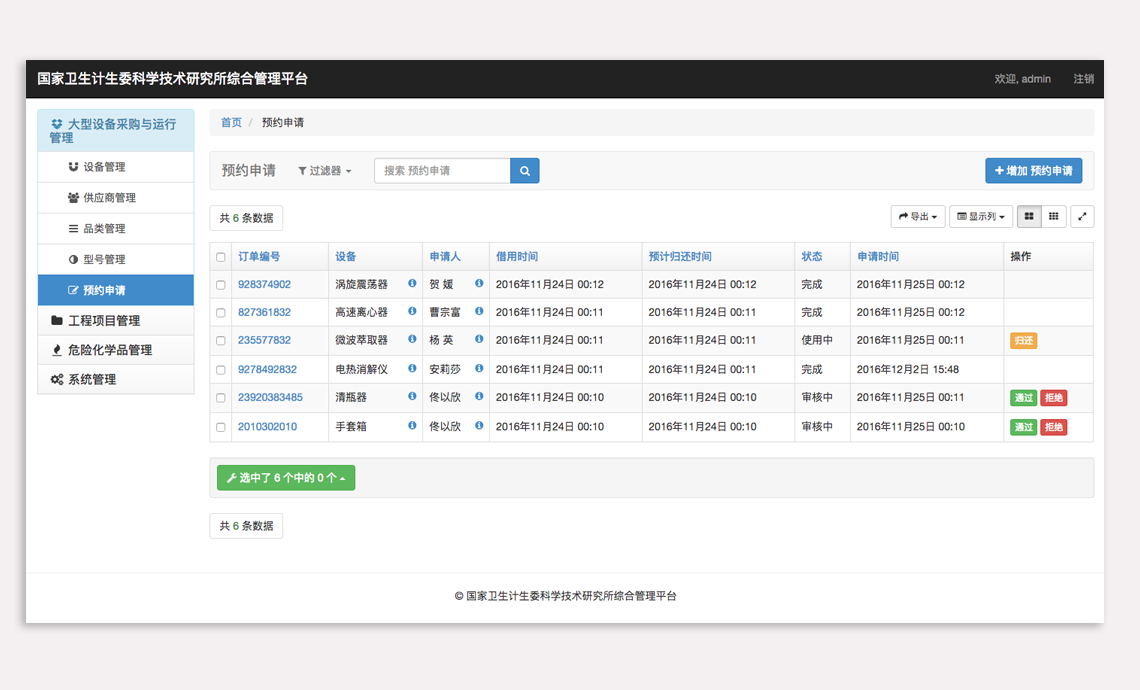Check the select-all header checkbox
1140x690 pixels.
(221, 257)
